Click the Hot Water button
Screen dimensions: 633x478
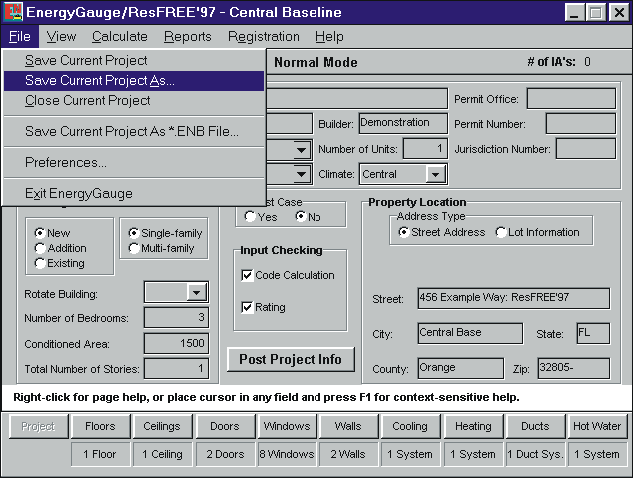[x=597, y=426]
